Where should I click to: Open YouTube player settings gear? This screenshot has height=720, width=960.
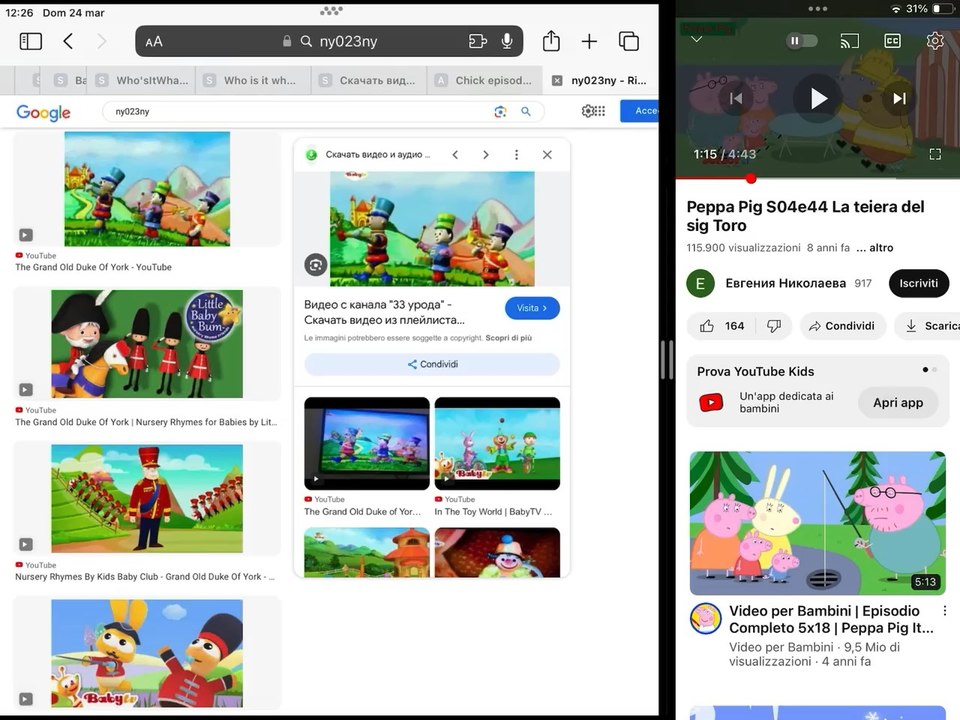coord(935,41)
